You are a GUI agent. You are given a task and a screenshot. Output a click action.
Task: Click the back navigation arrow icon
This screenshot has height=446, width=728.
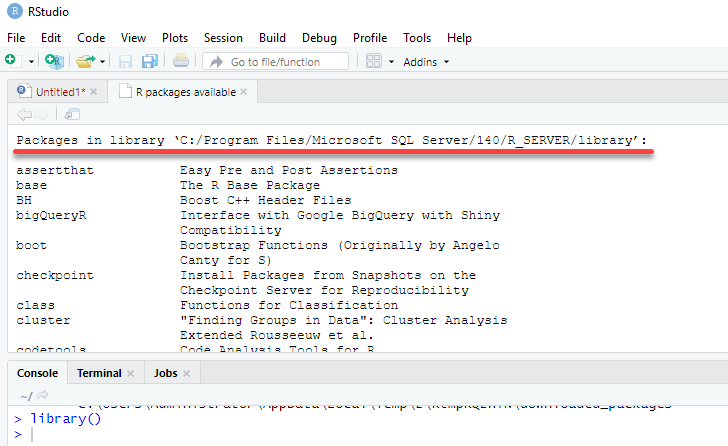coord(24,114)
